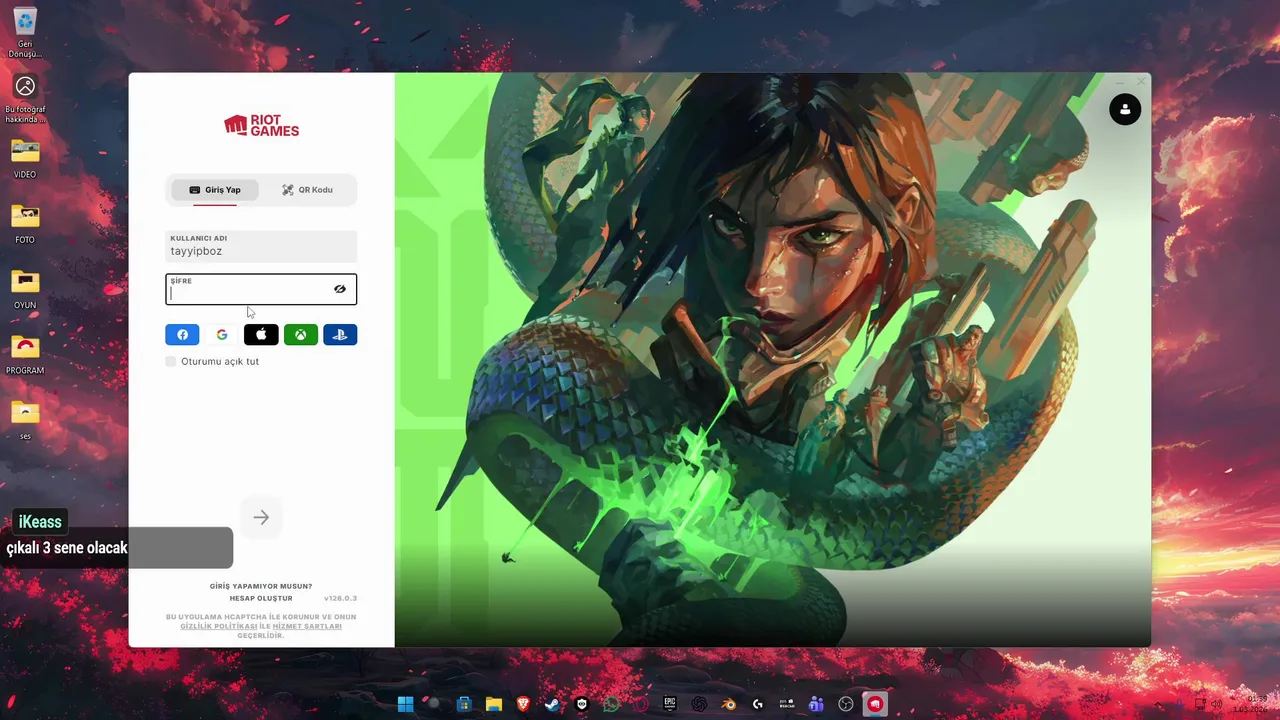Select the OYUN desktop folder
The image size is (1280, 720).
[25, 289]
